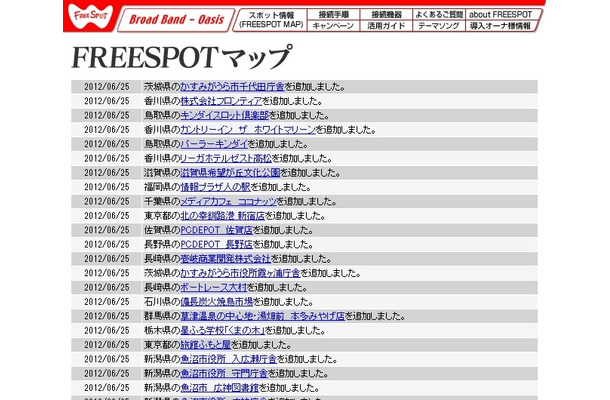This screenshot has width=610, height=400.
Task: Open the 旅館ふもと屋 link
Action: coord(206,345)
